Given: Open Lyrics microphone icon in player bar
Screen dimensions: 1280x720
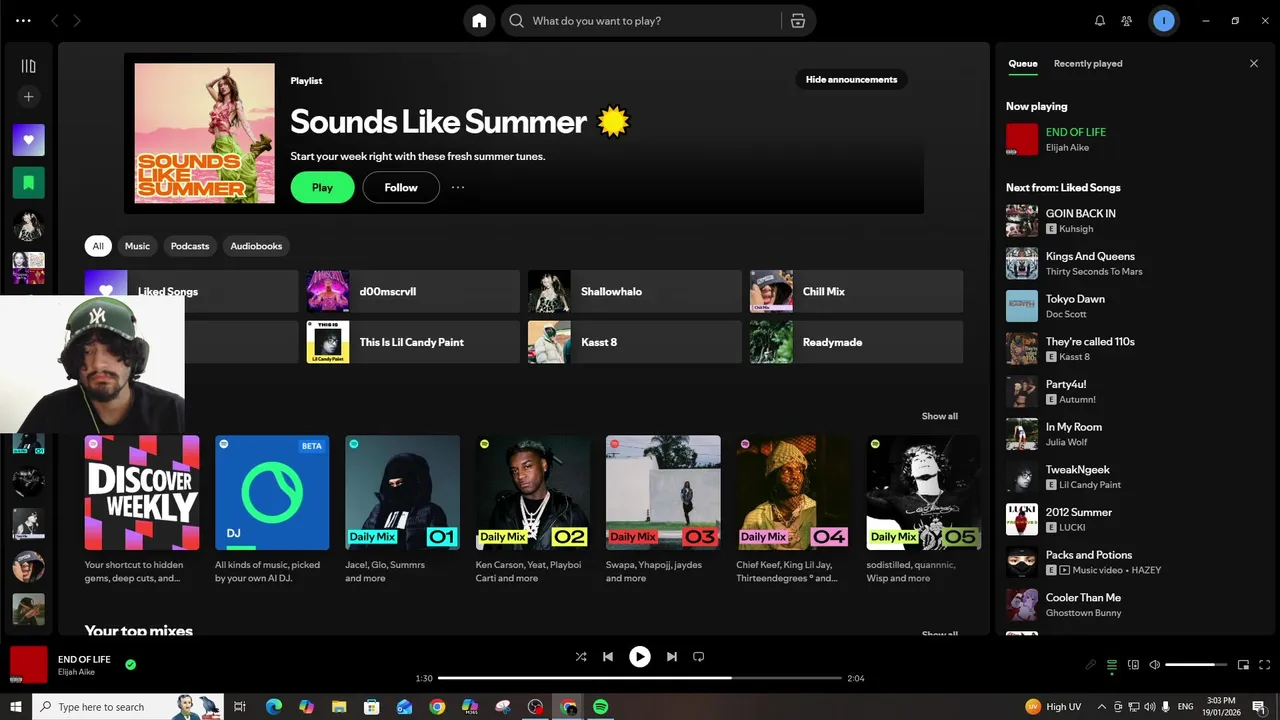Looking at the screenshot, I should 1091,665.
